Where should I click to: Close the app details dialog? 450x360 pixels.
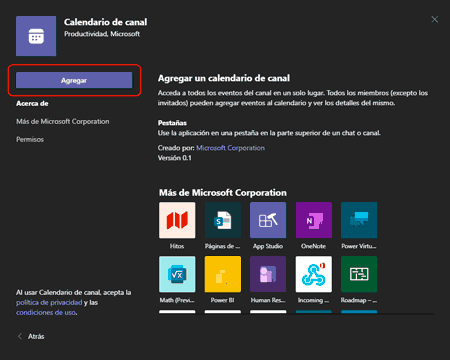435,19
